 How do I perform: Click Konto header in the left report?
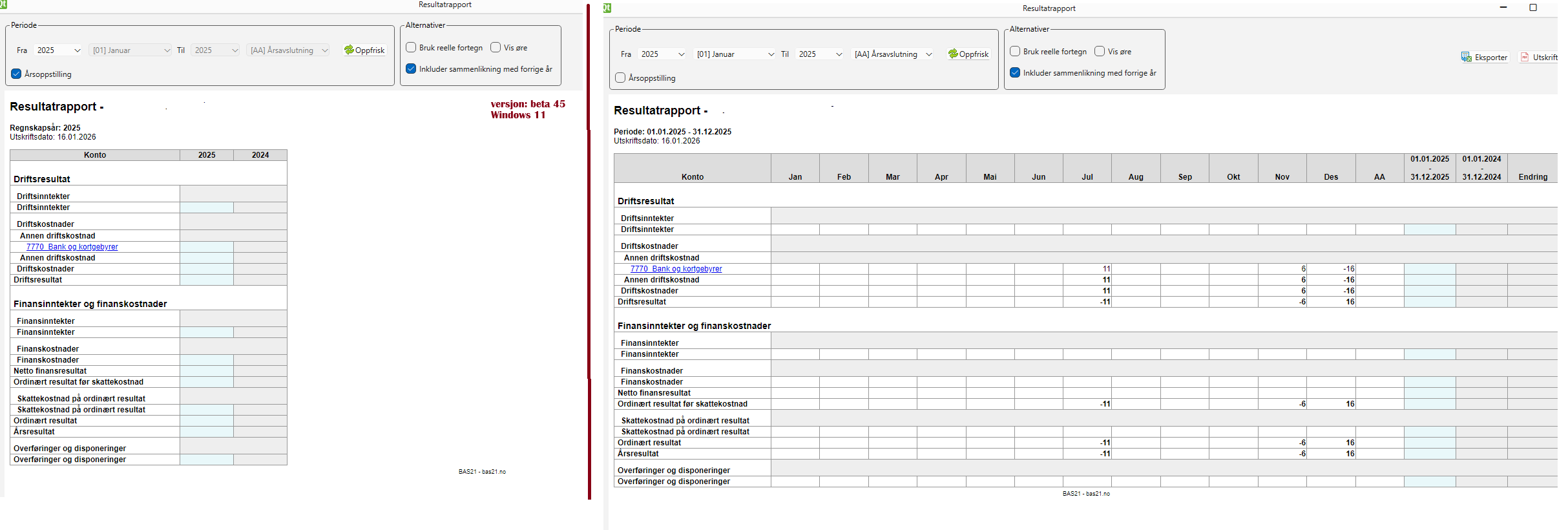click(95, 155)
